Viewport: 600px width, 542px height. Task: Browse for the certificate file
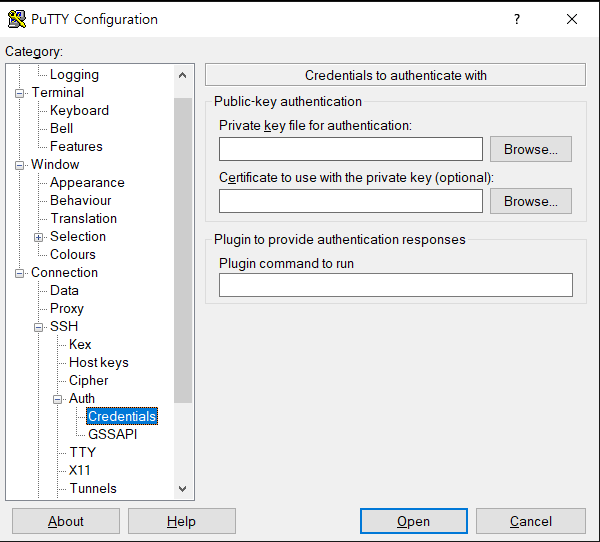tap(531, 201)
